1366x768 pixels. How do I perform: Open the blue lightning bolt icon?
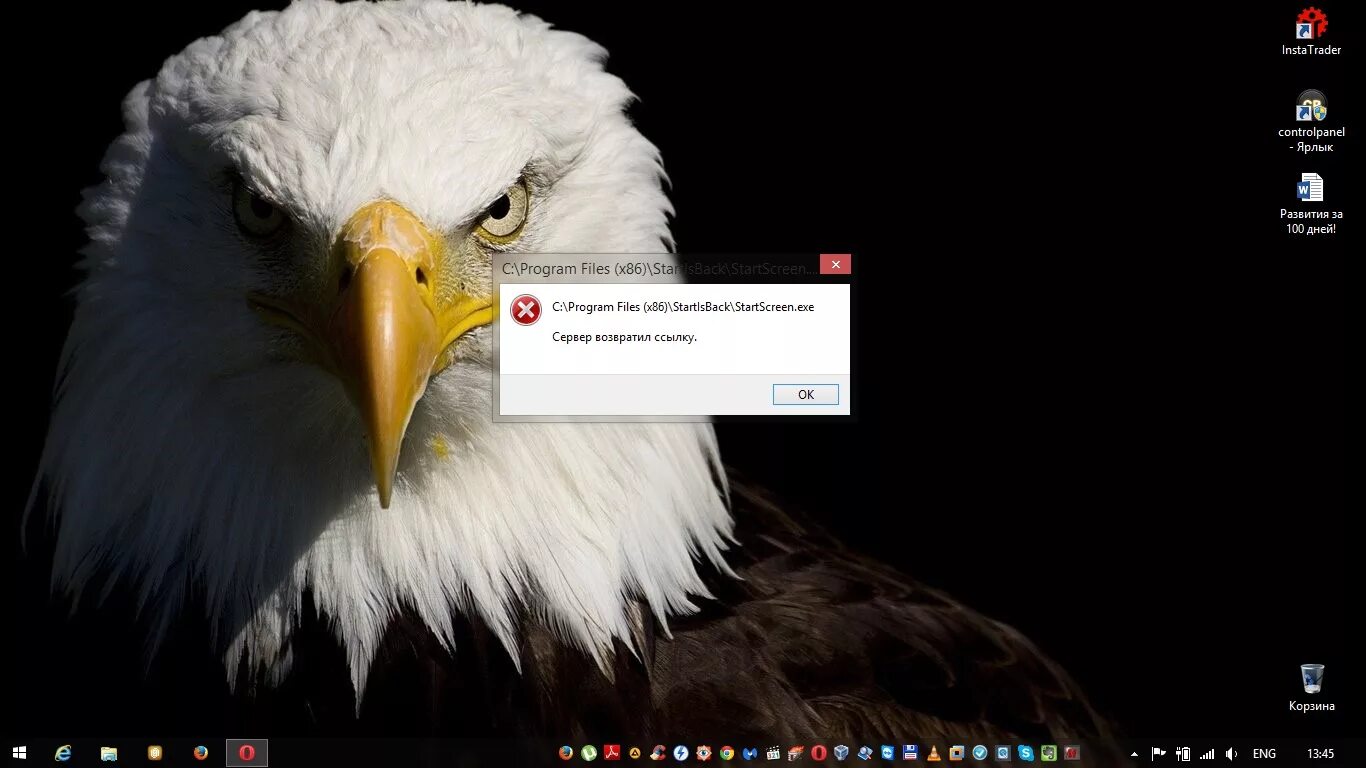coord(680,753)
